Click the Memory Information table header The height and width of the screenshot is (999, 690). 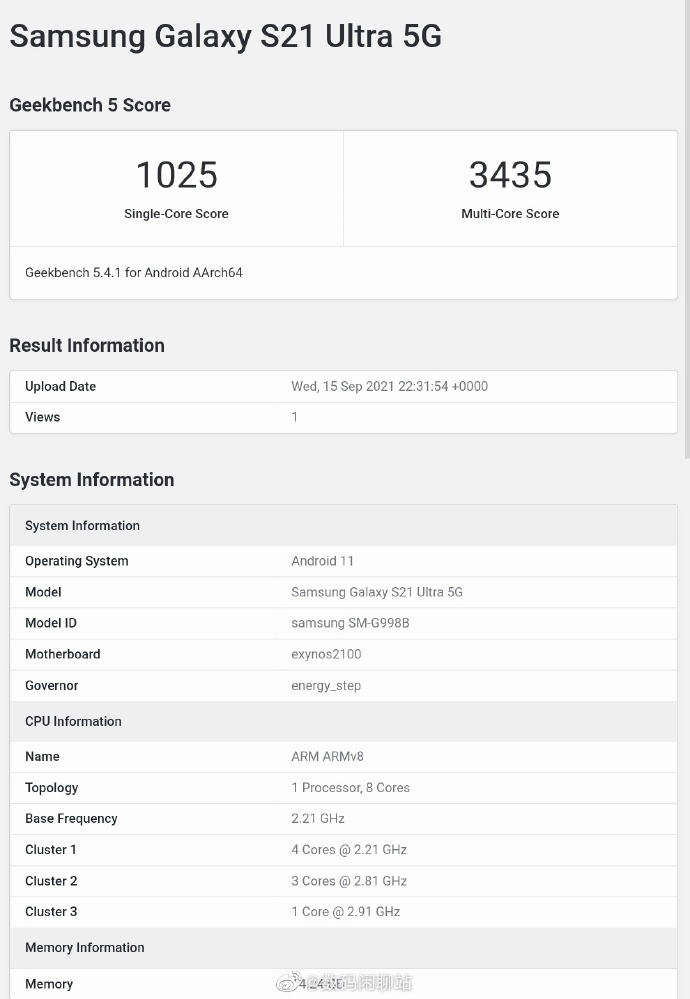tap(343, 947)
